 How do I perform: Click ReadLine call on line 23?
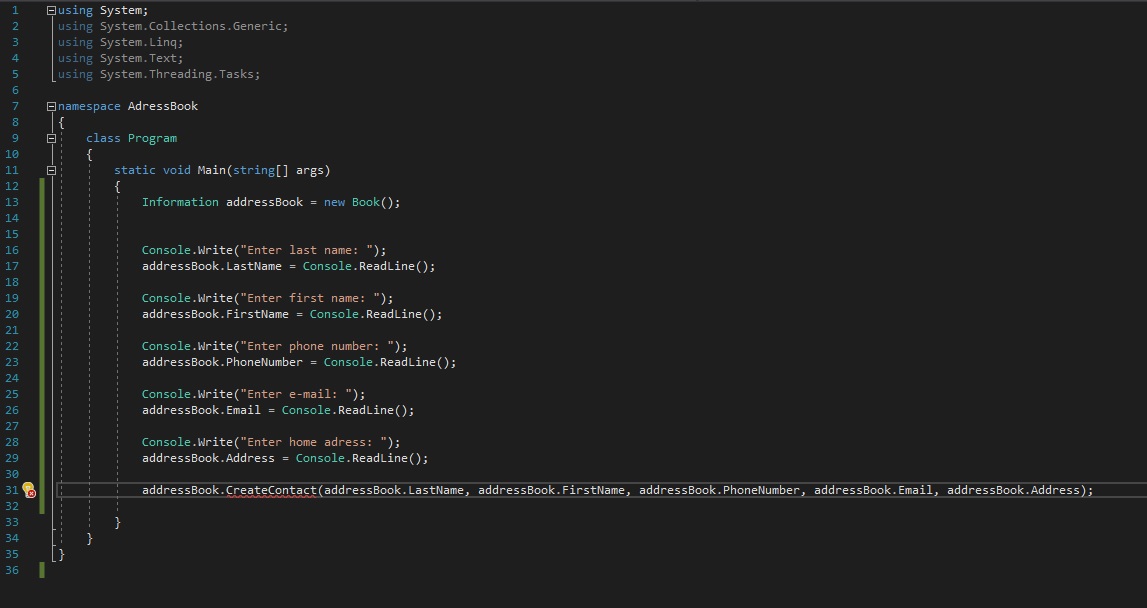pos(408,363)
